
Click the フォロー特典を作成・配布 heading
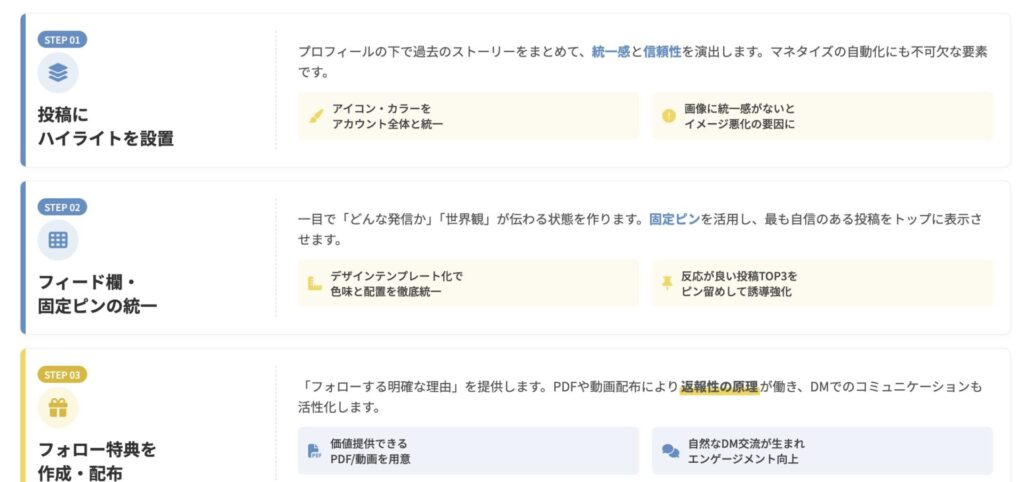(x=97, y=461)
